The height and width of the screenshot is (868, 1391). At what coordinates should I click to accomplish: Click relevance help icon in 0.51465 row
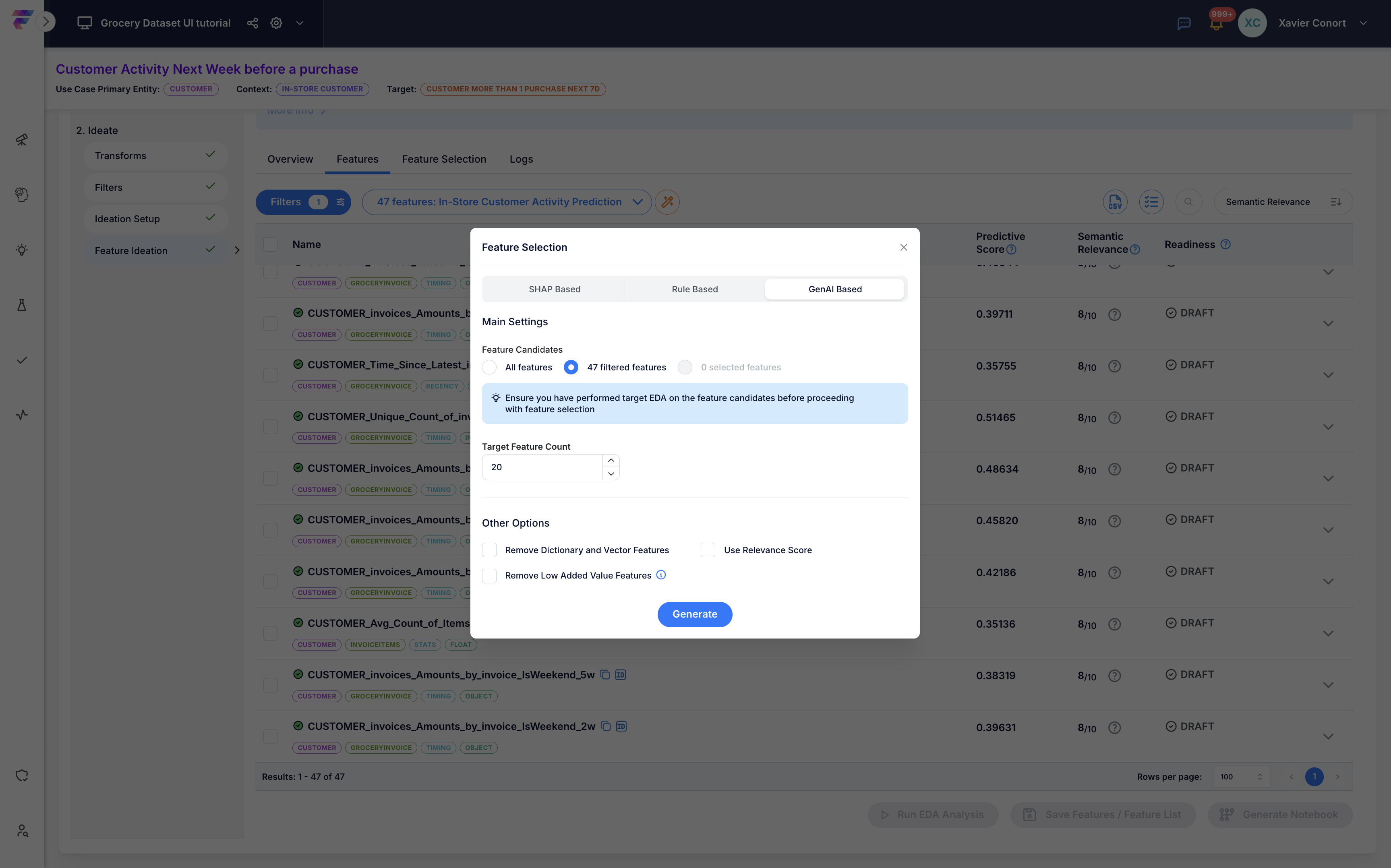1114,417
